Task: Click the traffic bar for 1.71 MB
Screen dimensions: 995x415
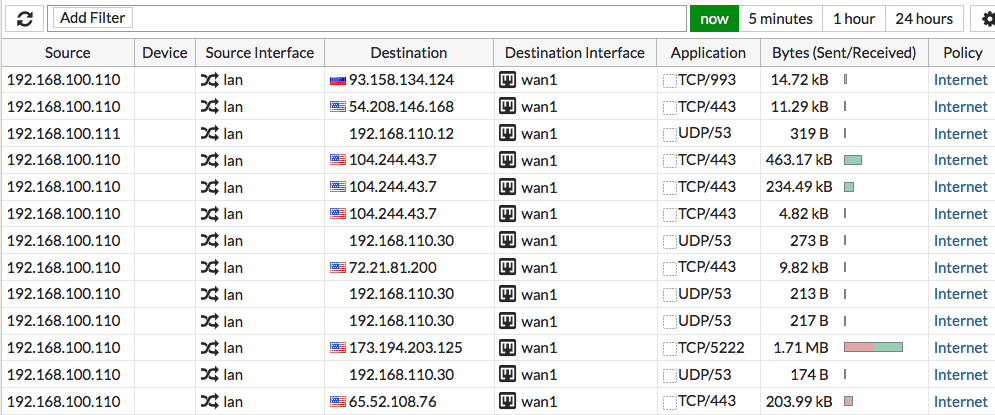Action: click(x=873, y=348)
